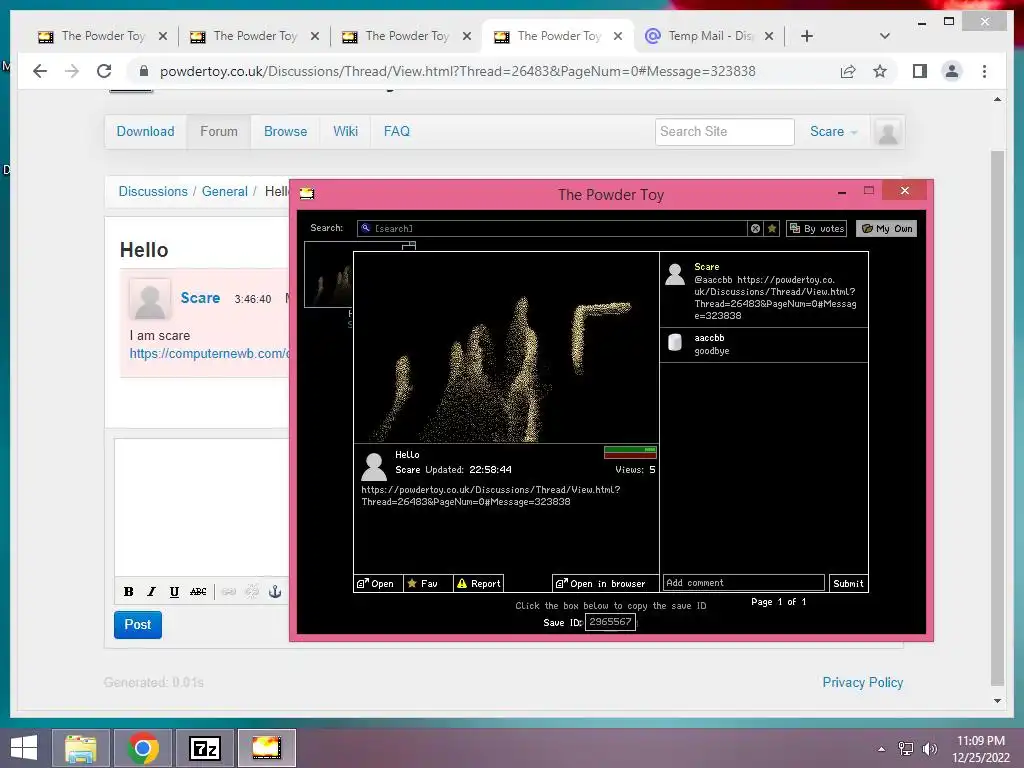Click the Save ID box to copy
This screenshot has height=768, width=1024.
tap(610, 622)
